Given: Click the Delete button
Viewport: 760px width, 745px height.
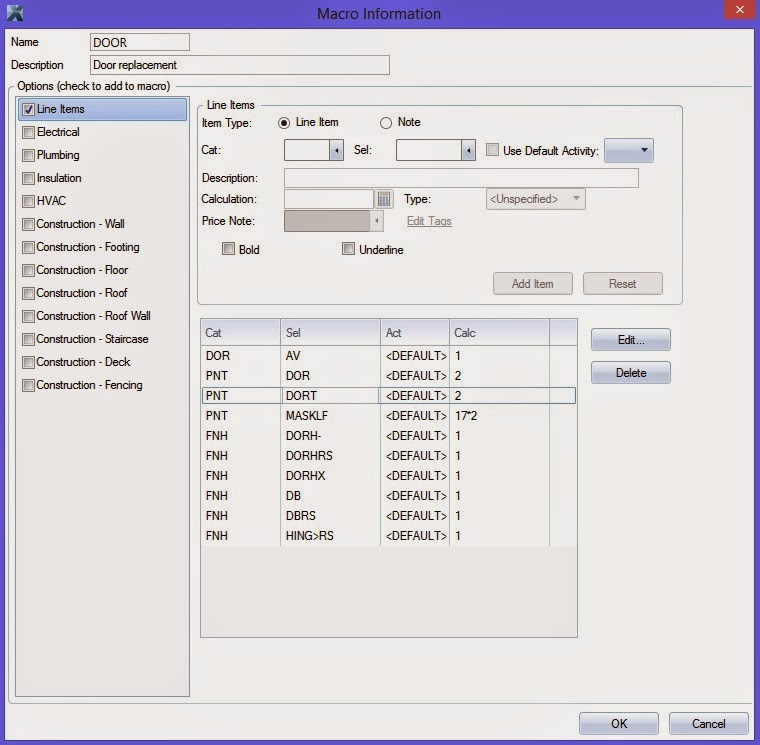Looking at the screenshot, I should coord(631,373).
